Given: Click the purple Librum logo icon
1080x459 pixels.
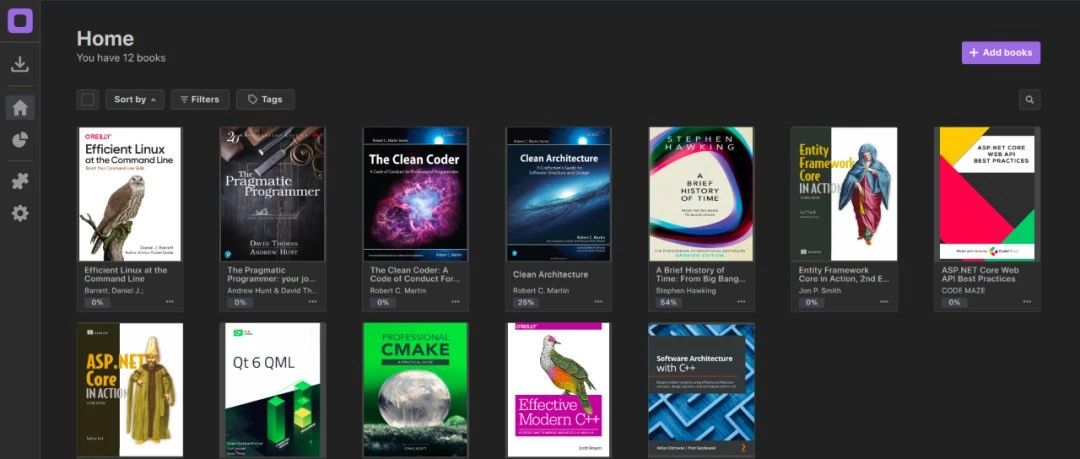Looking at the screenshot, I should 20,21.
